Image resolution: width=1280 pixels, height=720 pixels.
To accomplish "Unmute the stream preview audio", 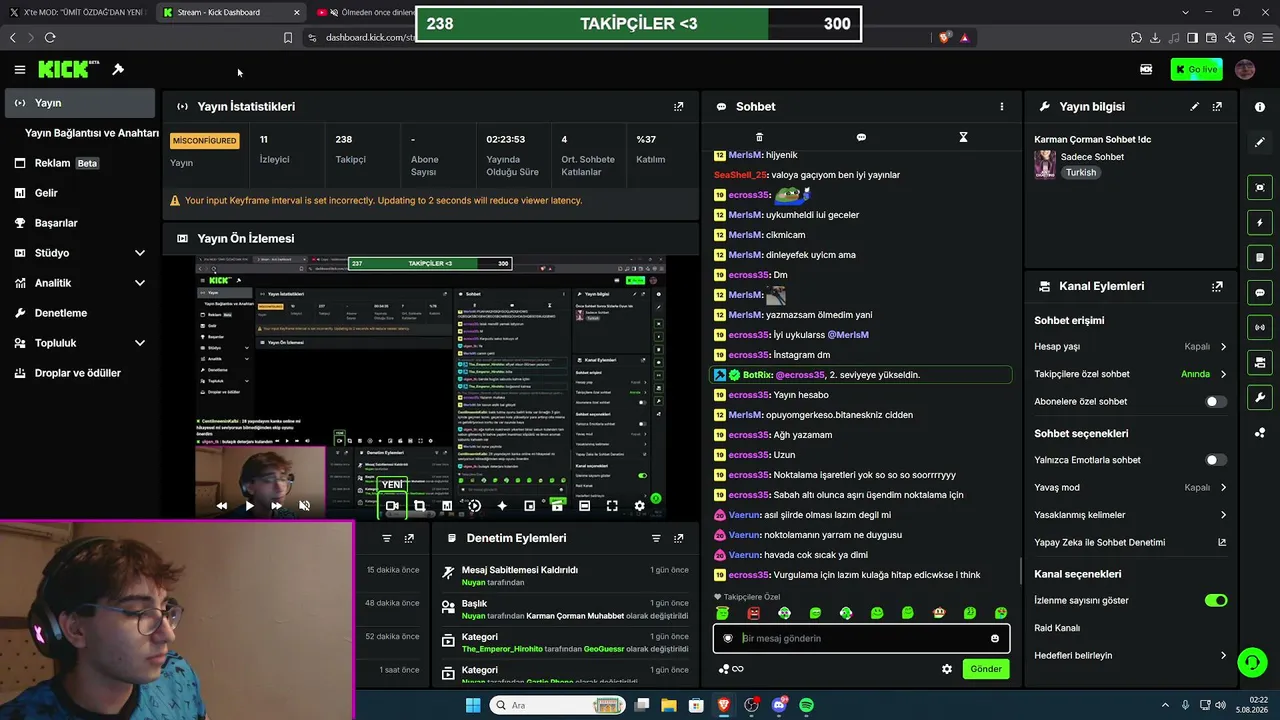I will coord(304,506).
